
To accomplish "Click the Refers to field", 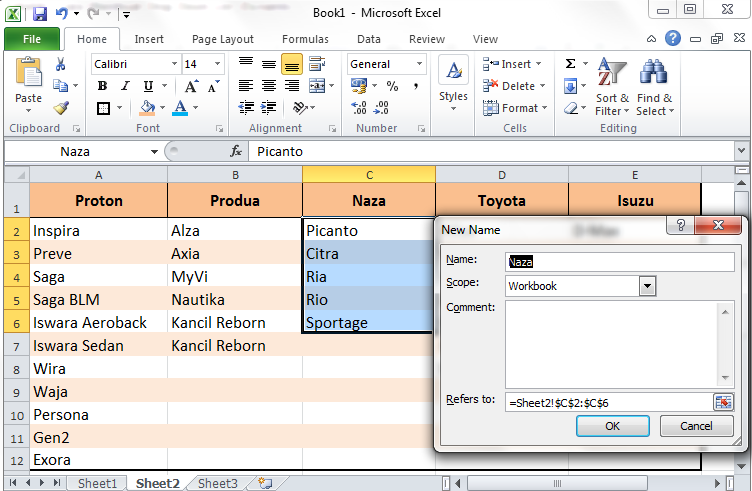I will [x=609, y=402].
